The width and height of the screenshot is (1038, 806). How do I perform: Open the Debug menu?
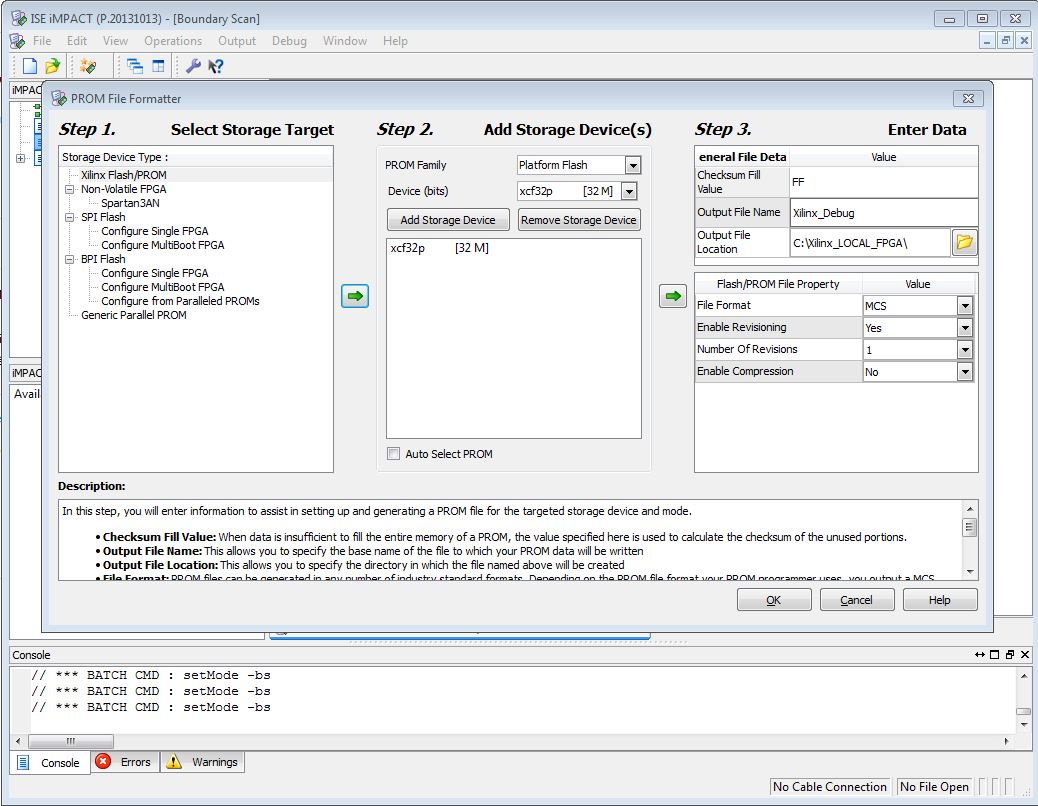pyautogui.click(x=289, y=41)
